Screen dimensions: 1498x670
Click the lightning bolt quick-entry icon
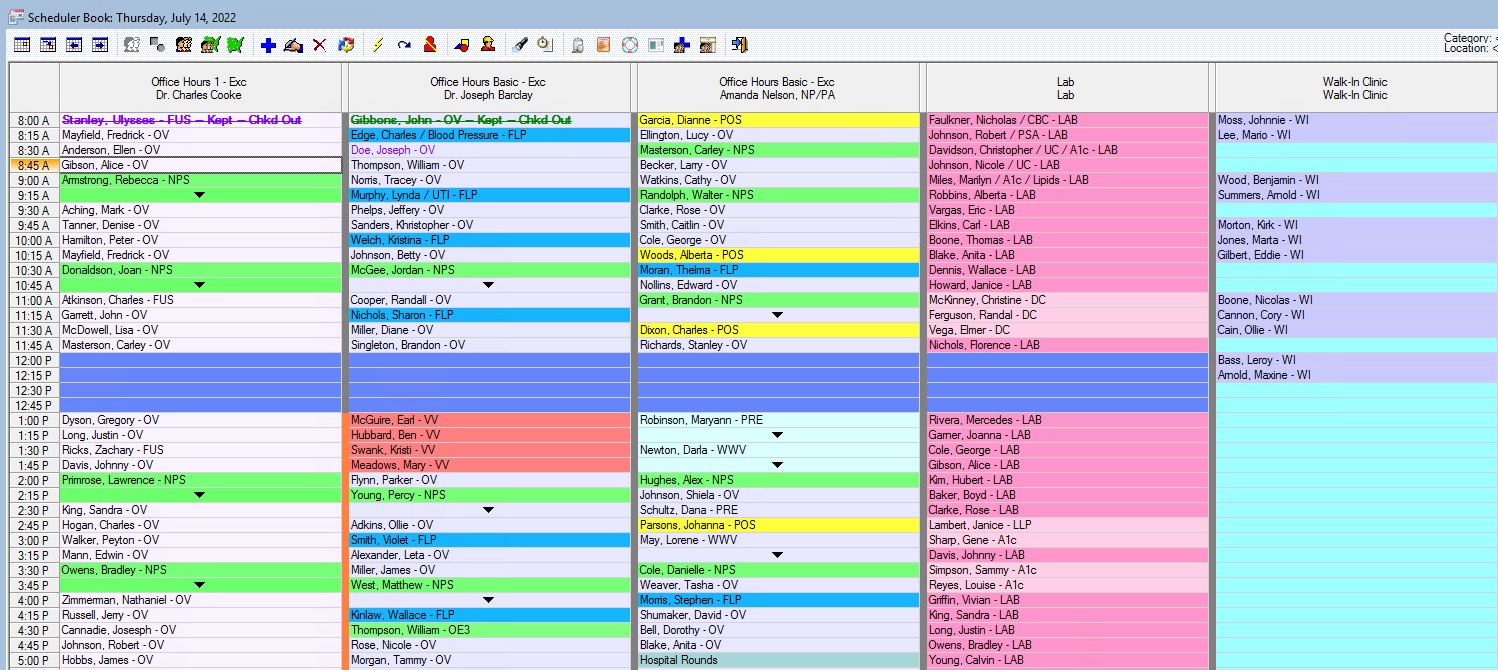tap(378, 44)
